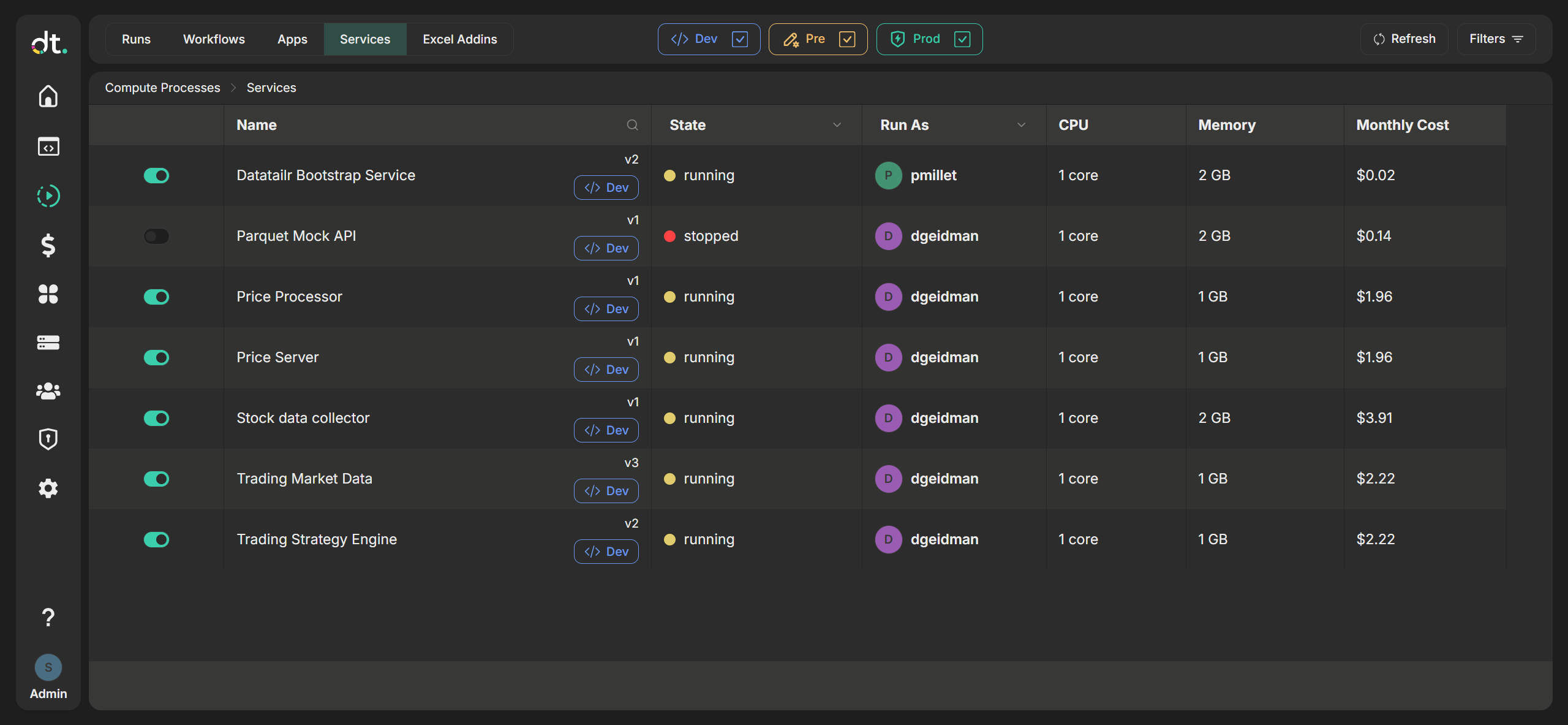1568x725 pixels.
Task: Open the shield security icon in sidebar
Action: click(48, 439)
